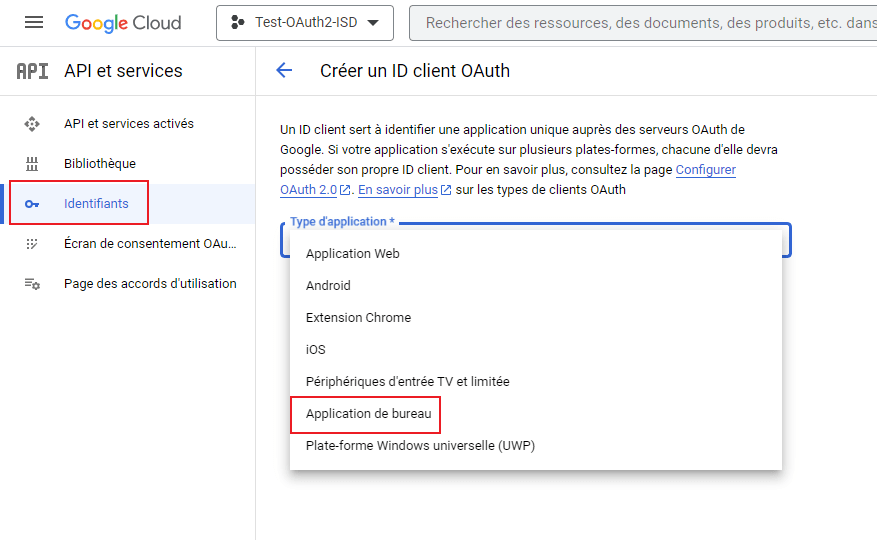
Task: Open the hamburger navigation menu
Action: pos(34,22)
